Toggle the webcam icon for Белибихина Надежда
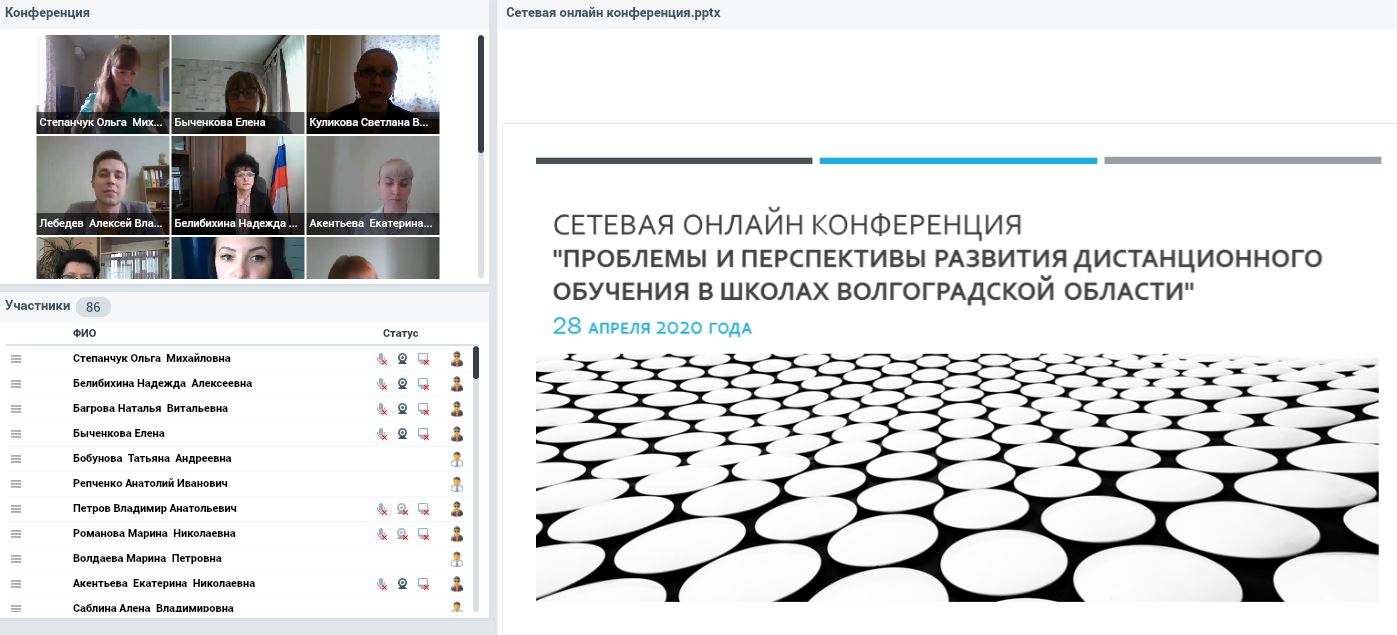 pos(402,384)
